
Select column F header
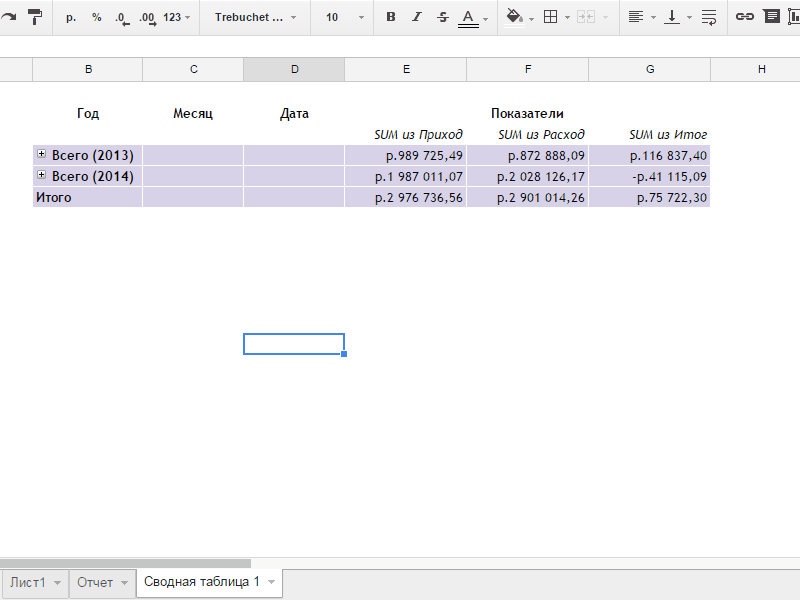pyautogui.click(x=528, y=69)
